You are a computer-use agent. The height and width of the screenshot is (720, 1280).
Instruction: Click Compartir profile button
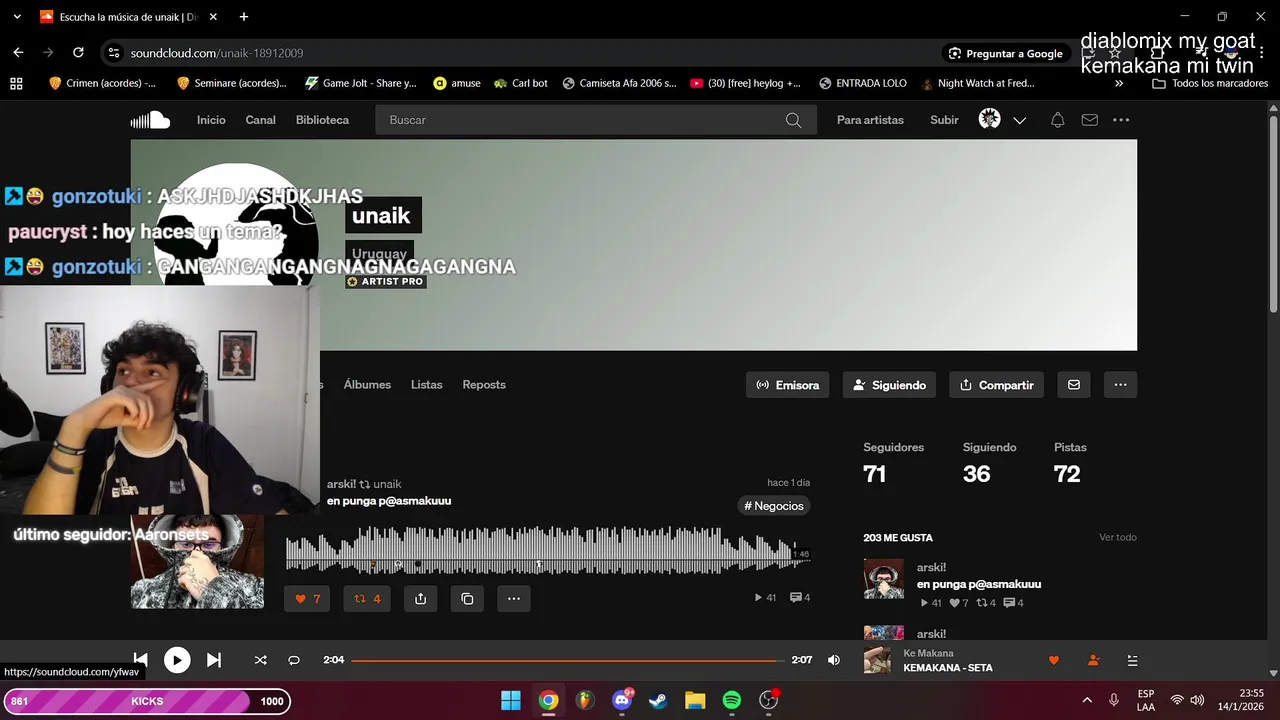(x=997, y=385)
